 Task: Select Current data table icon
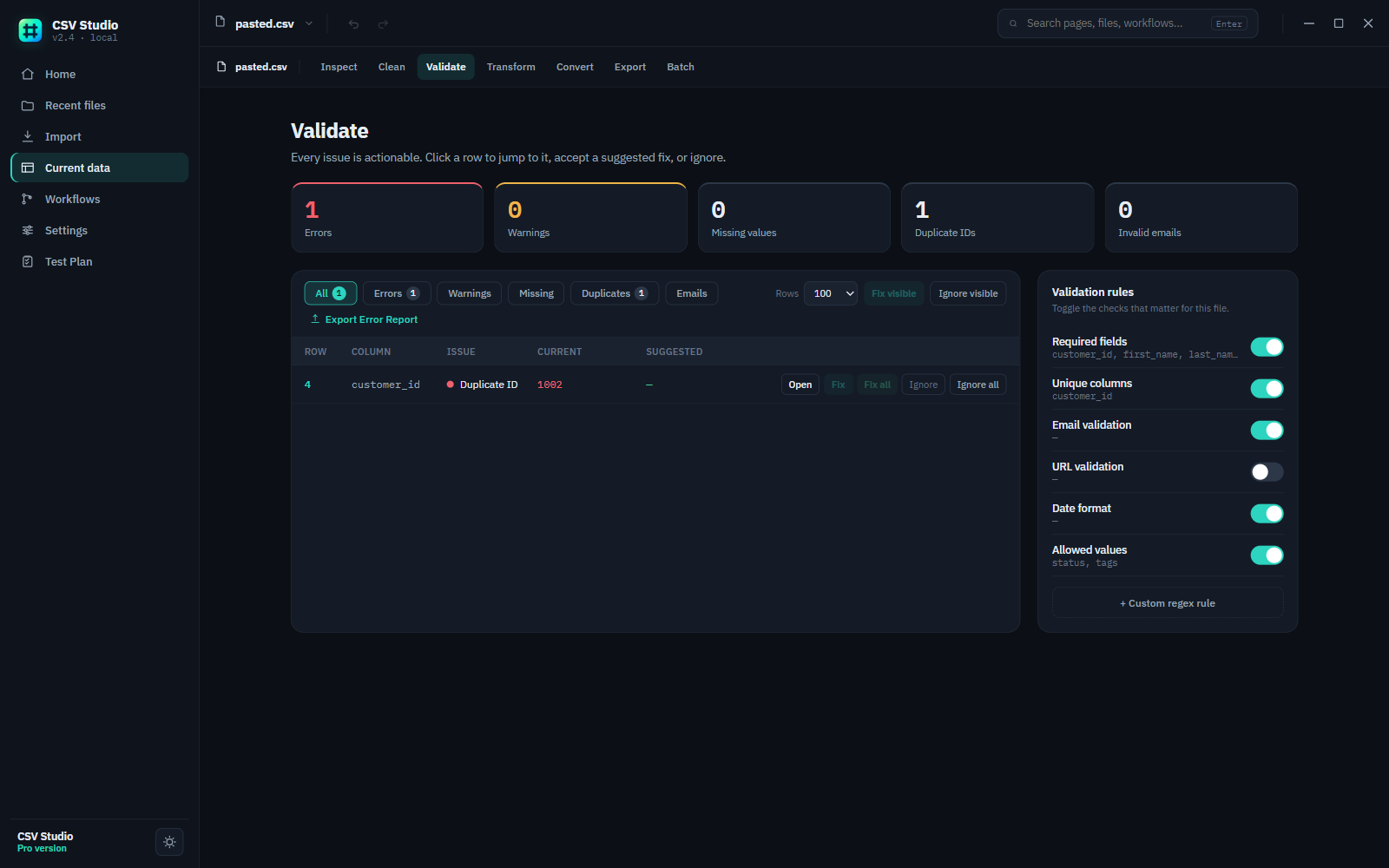click(28, 168)
